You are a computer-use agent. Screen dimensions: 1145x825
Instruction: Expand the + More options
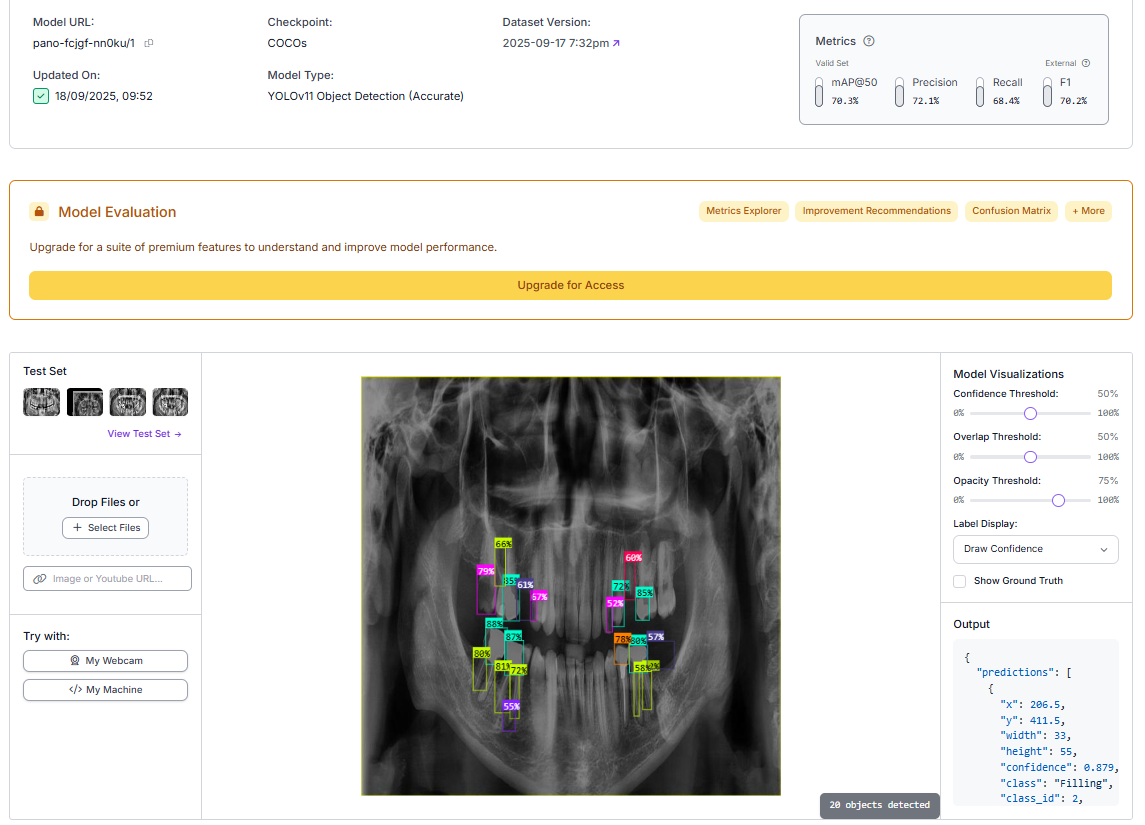tap(1088, 211)
